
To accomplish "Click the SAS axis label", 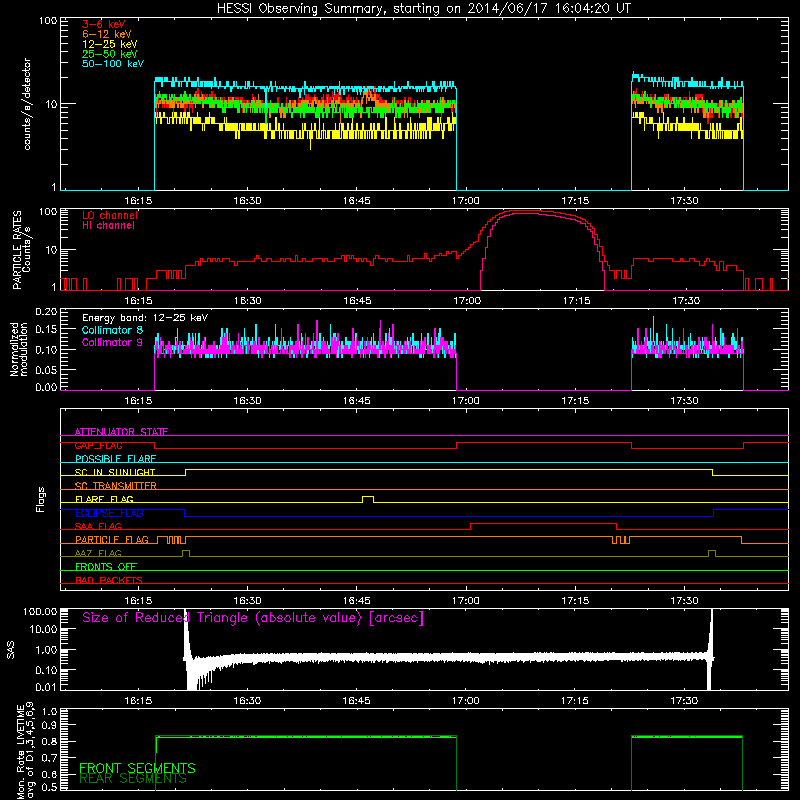I will (x=11, y=650).
